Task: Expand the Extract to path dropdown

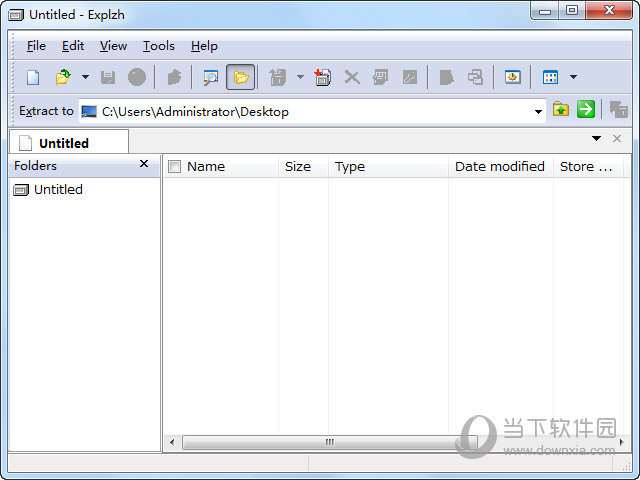Action: pyautogui.click(x=538, y=111)
